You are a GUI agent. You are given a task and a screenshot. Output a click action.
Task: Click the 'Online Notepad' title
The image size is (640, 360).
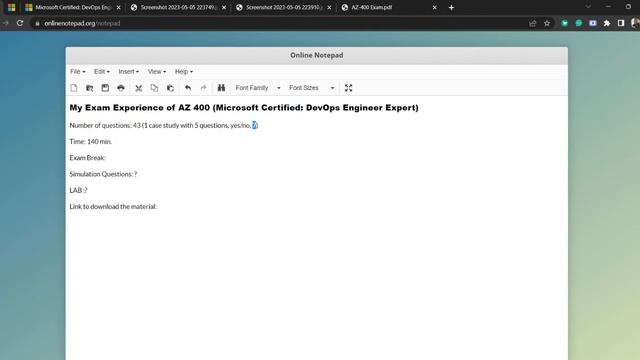click(317, 55)
